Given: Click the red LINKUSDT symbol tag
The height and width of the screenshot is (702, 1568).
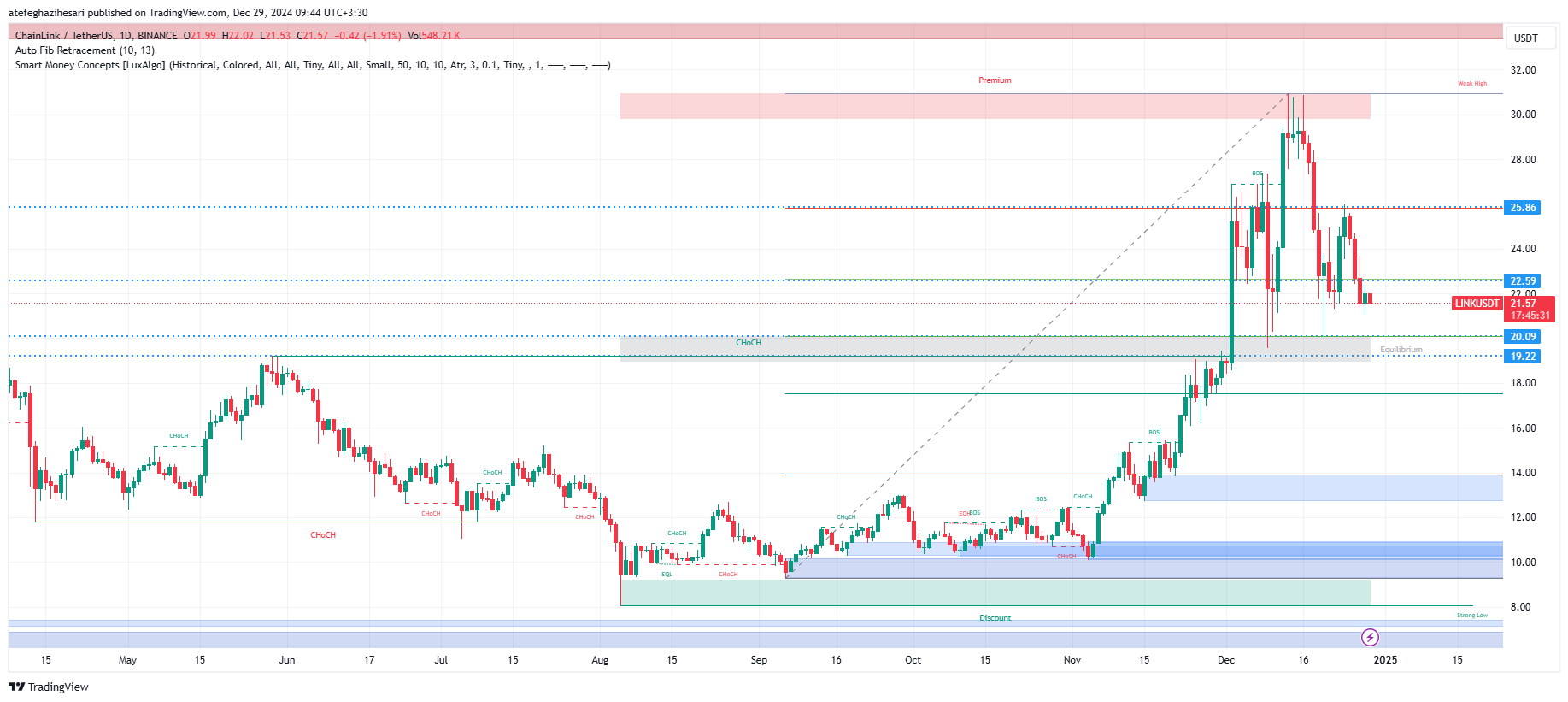Looking at the screenshot, I should point(1477,304).
